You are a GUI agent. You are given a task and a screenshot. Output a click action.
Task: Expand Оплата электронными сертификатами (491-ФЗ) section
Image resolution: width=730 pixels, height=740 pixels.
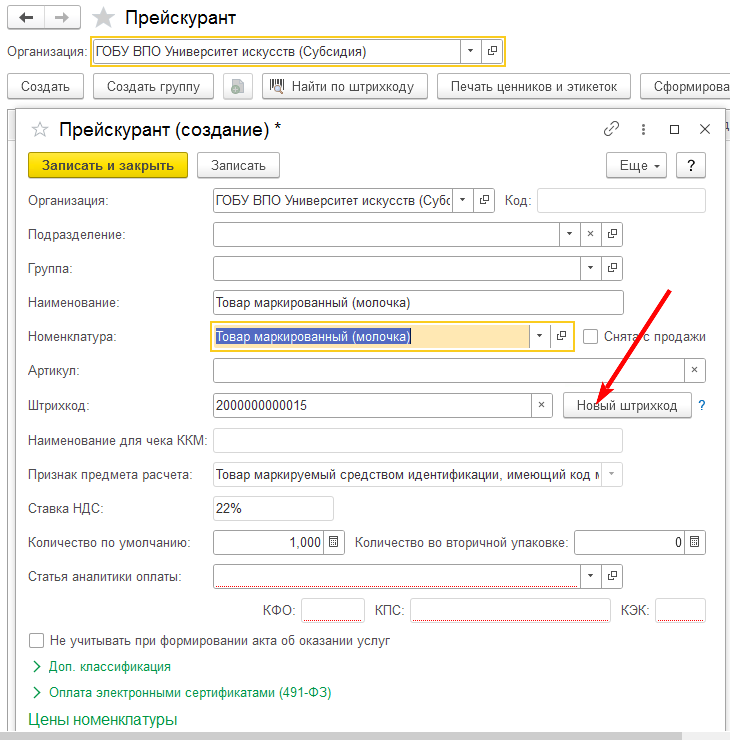tap(37, 692)
